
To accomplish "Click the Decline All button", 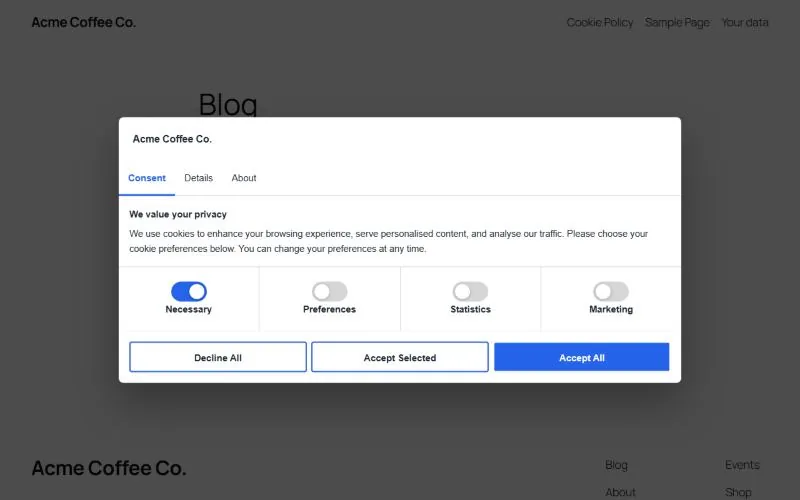I will coord(218,357).
